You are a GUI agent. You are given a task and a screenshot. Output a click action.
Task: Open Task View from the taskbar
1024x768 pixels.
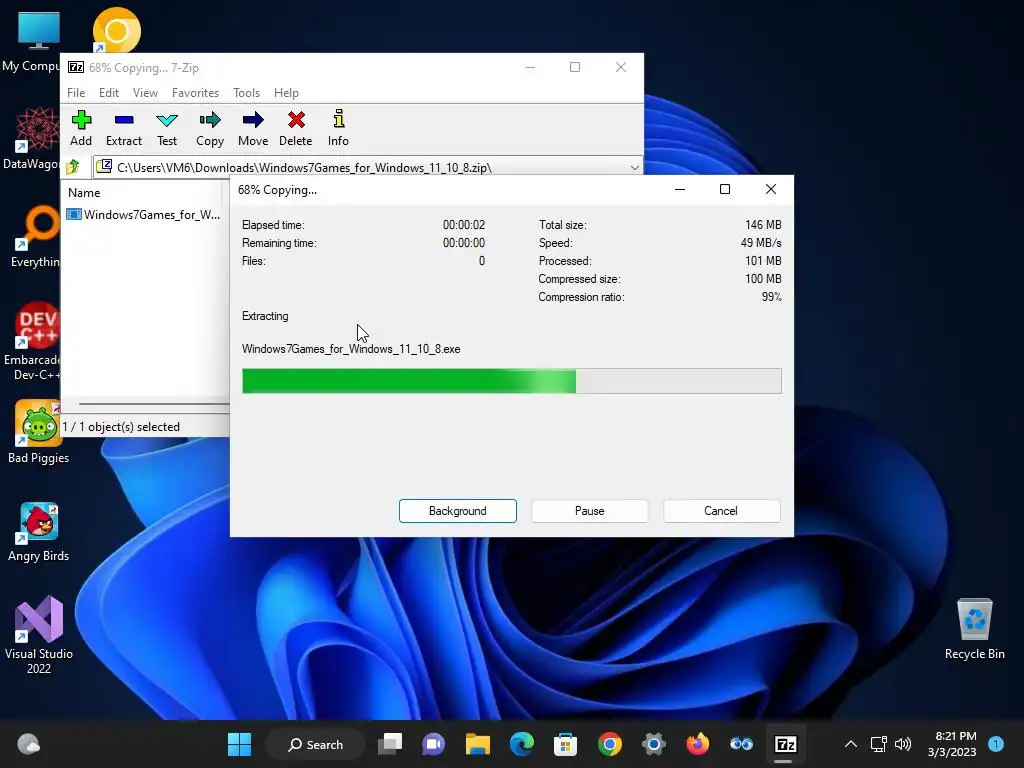click(x=391, y=744)
